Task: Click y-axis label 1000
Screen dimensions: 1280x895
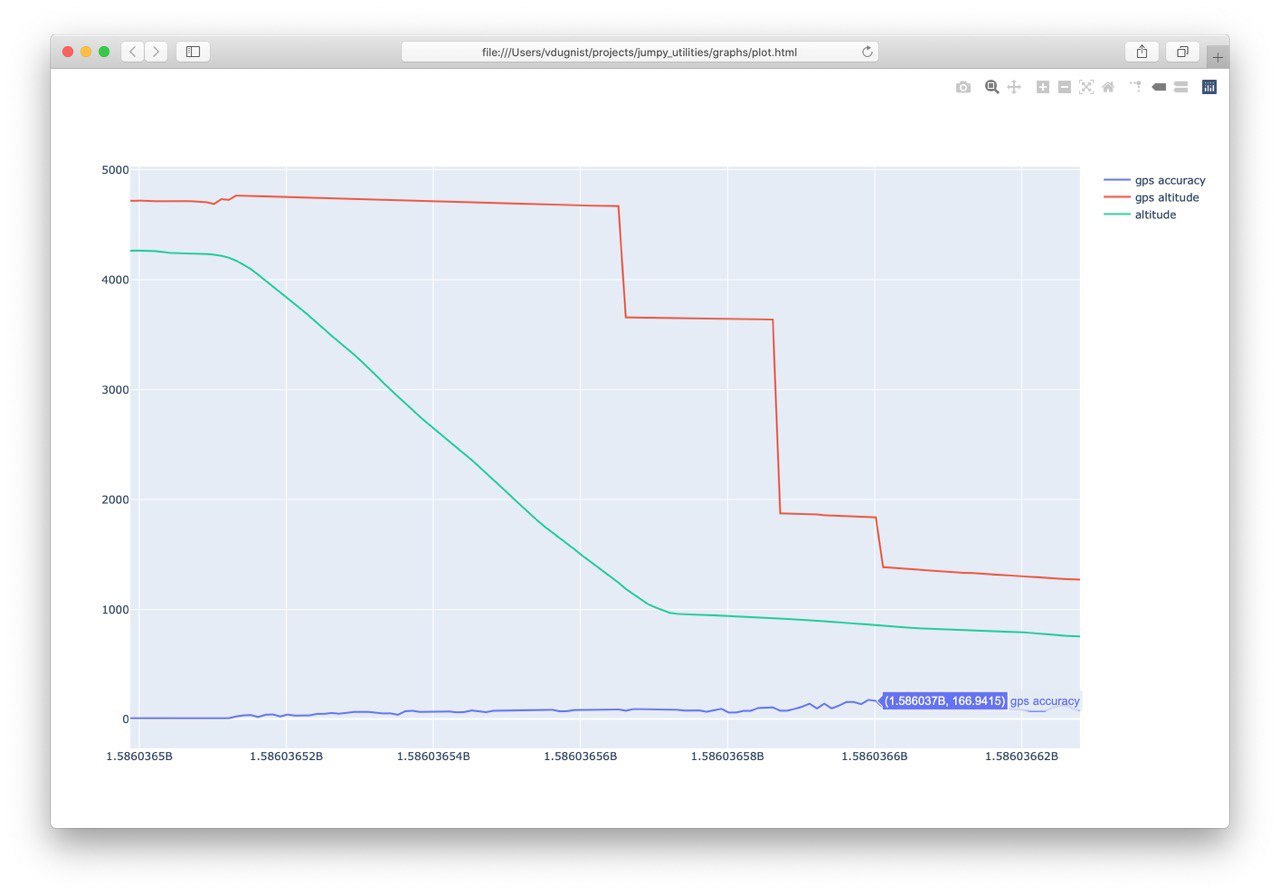Action: 115,610
